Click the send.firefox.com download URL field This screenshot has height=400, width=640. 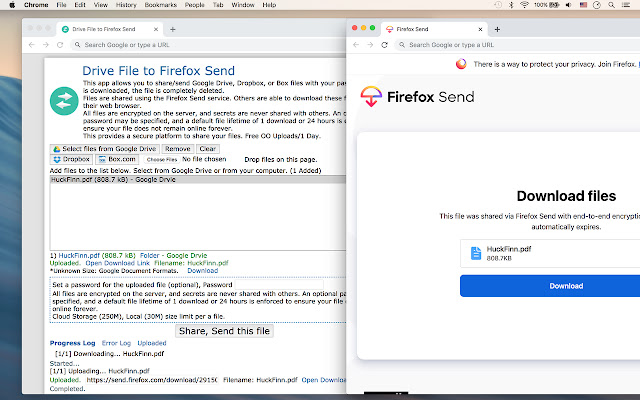pos(151,380)
